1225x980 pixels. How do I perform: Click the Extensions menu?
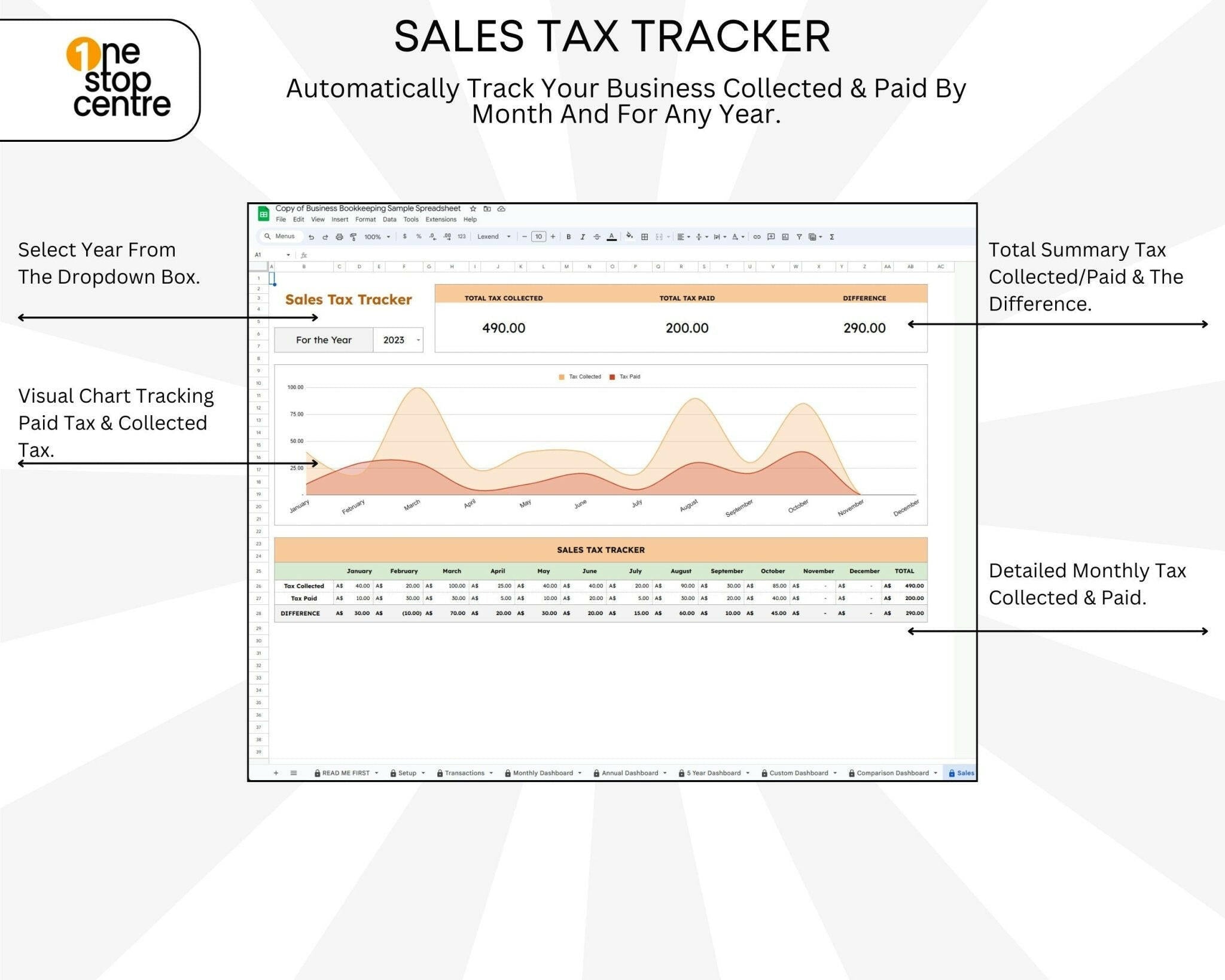pyautogui.click(x=441, y=220)
